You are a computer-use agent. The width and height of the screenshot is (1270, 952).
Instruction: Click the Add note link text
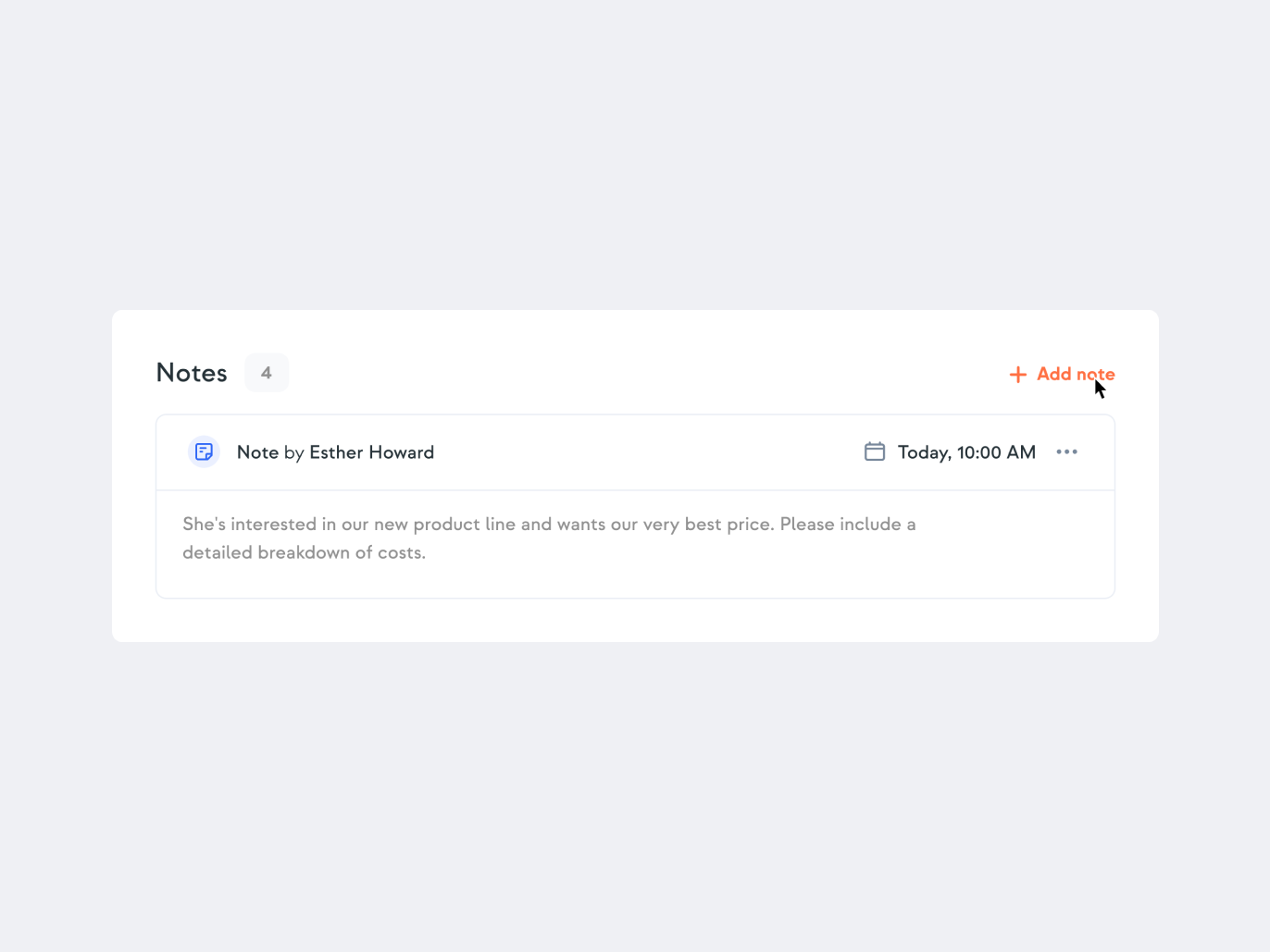1075,374
